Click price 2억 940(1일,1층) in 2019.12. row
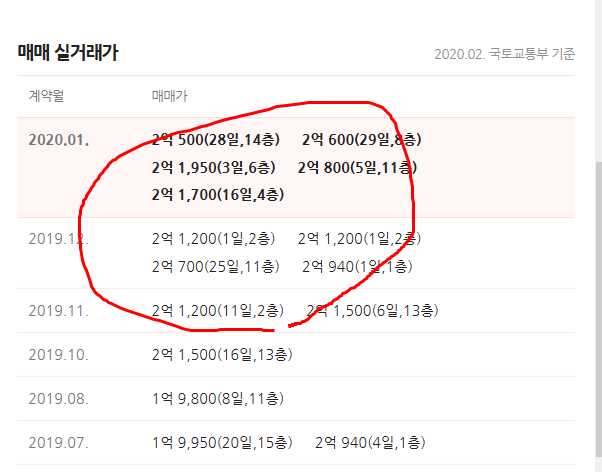Image resolution: width=602 pixels, height=472 pixels. pyautogui.click(x=357, y=267)
